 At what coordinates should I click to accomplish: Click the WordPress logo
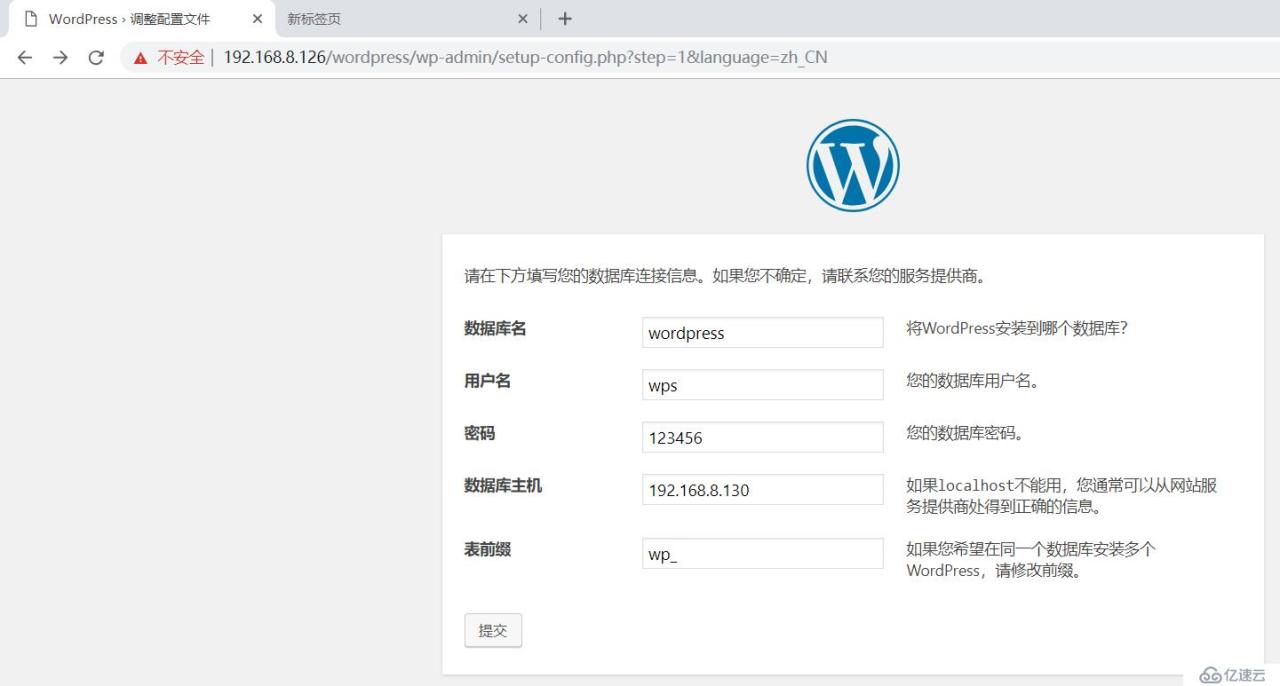pos(852,163)
